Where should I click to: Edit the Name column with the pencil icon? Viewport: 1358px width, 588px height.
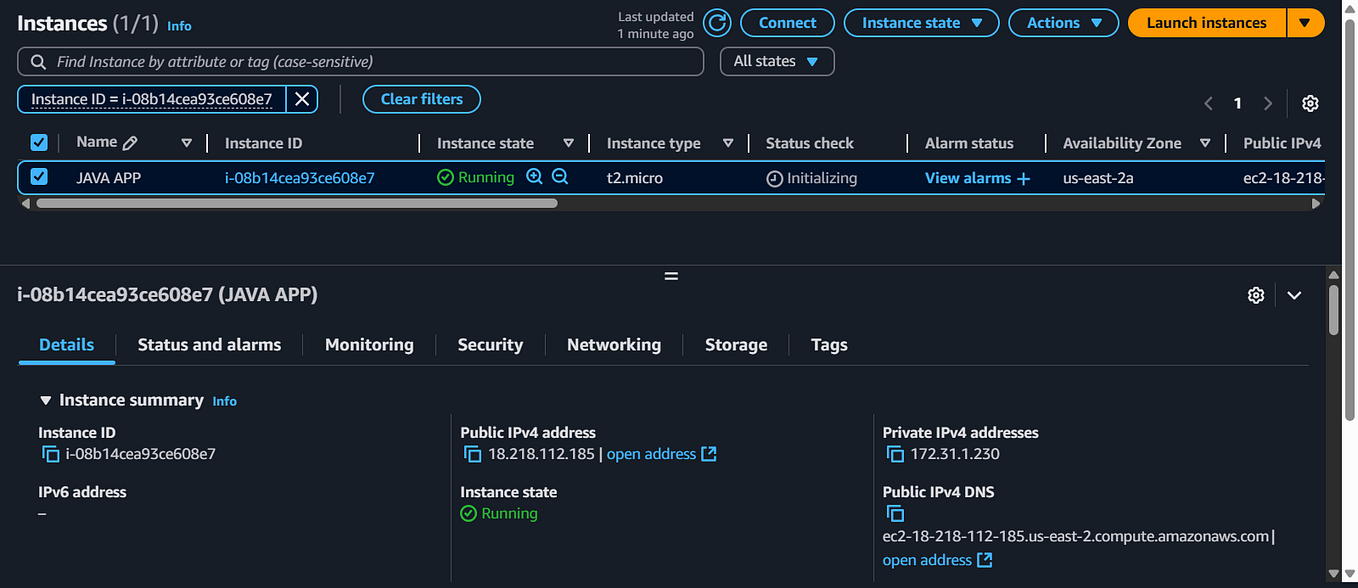coord(130,141)
